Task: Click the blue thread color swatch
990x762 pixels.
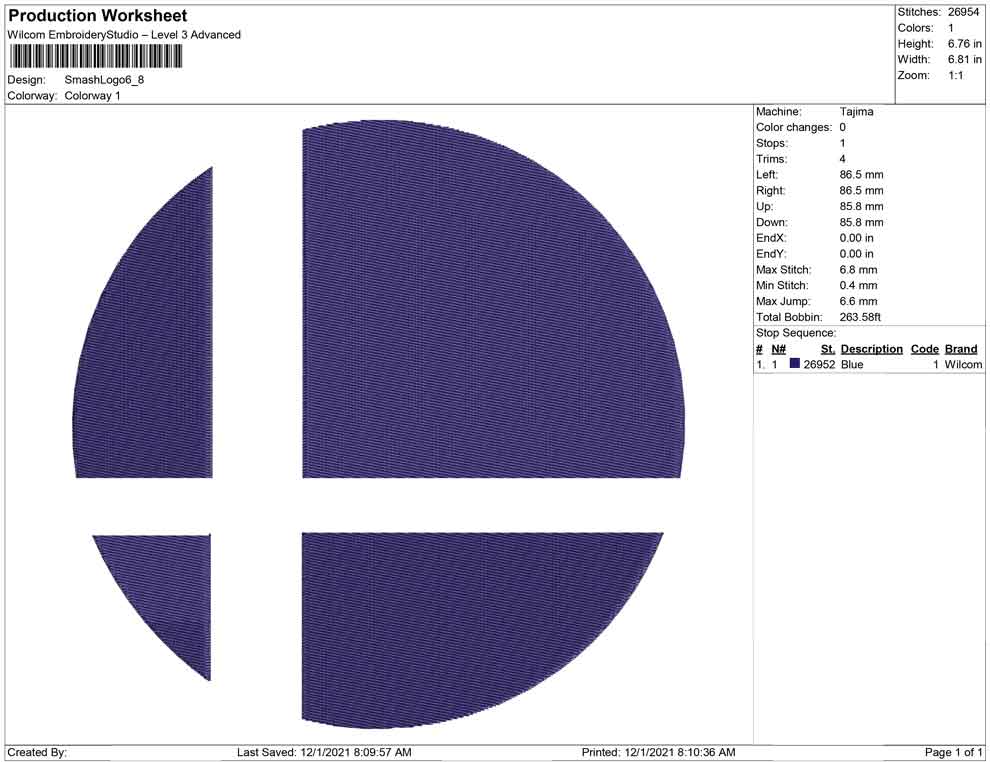Action: click(x=795, y=364)
